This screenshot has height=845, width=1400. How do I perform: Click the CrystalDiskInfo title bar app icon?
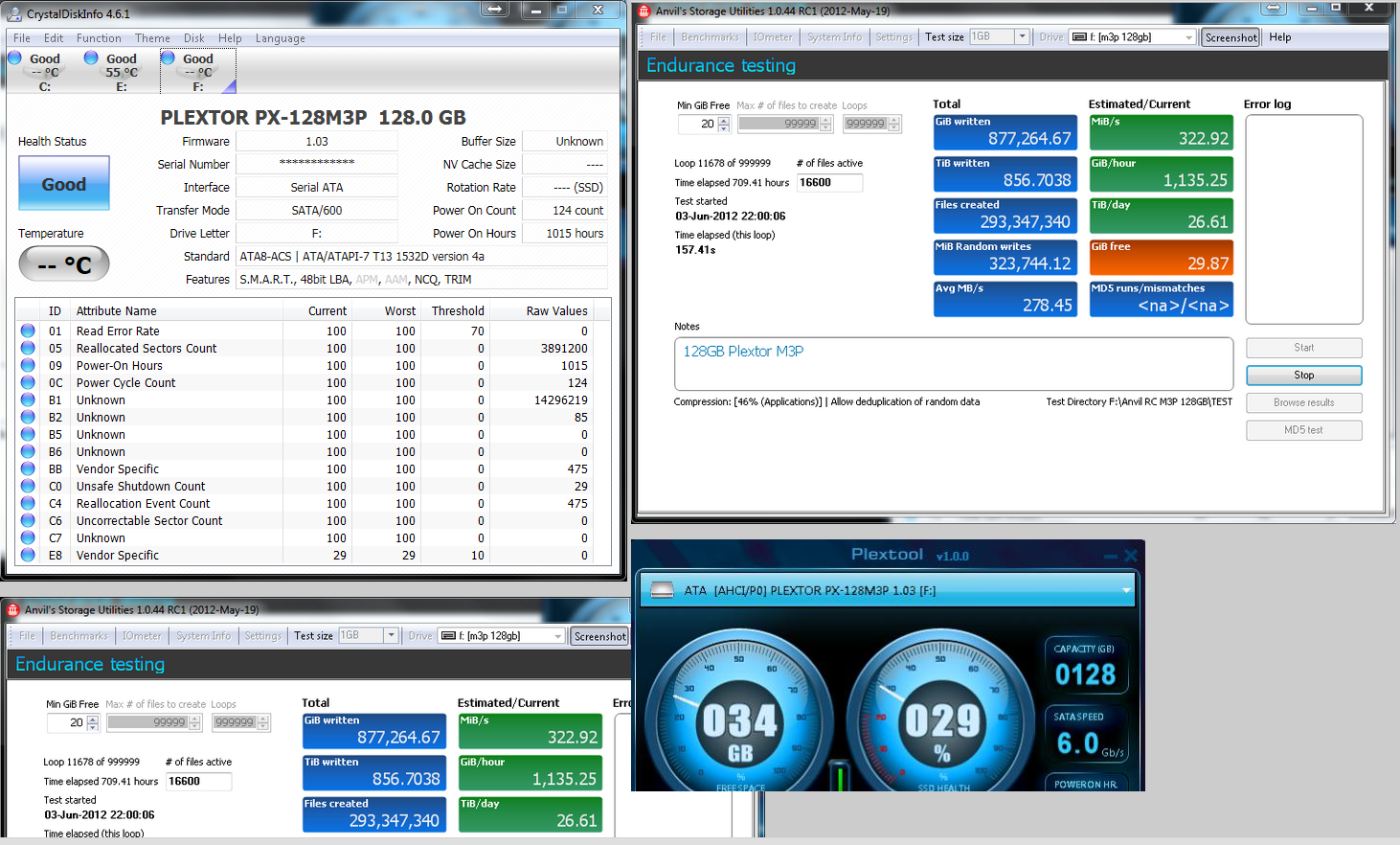click(16, 13)
